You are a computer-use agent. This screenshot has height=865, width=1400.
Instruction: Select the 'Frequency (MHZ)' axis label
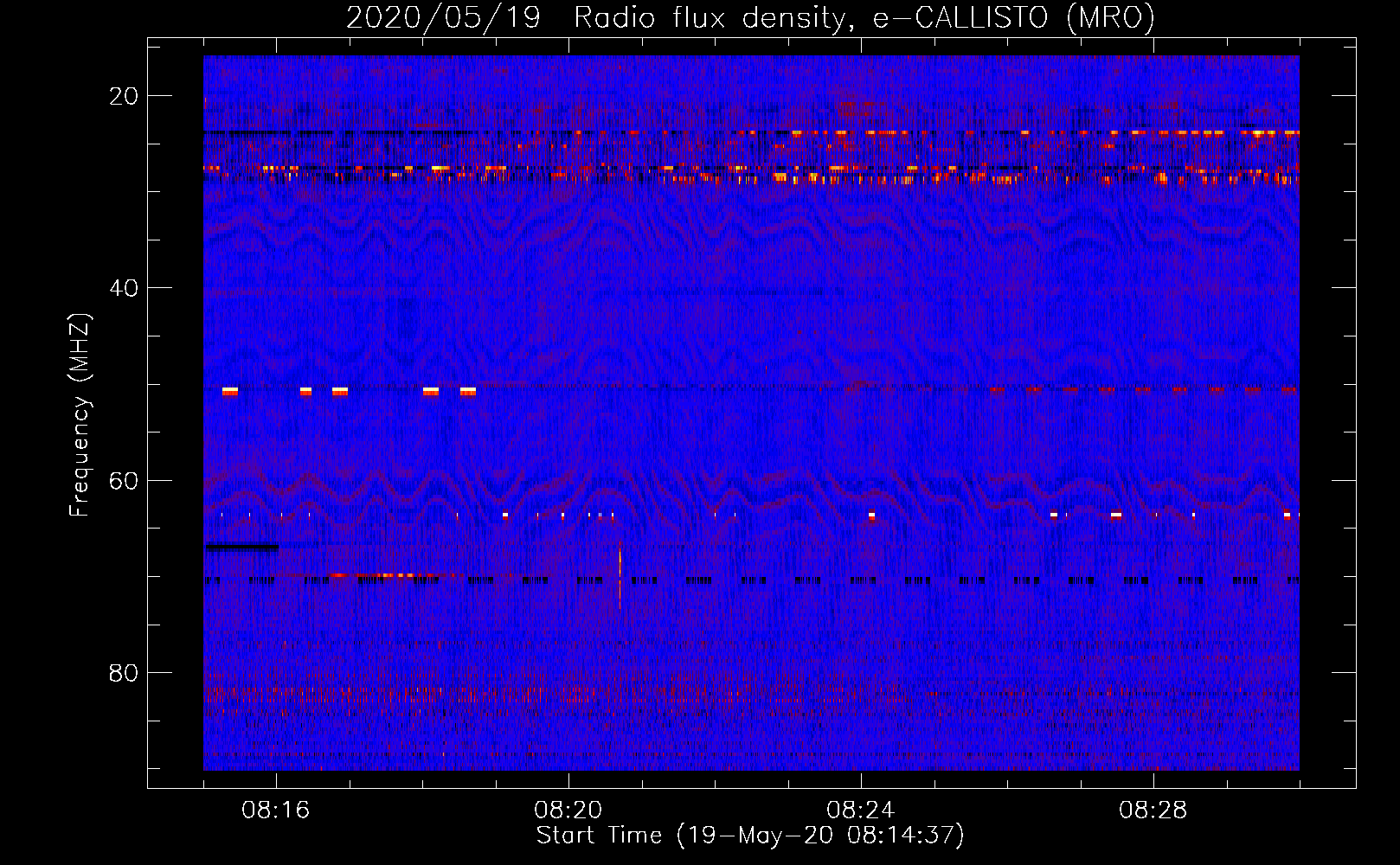tap(80, 415)
